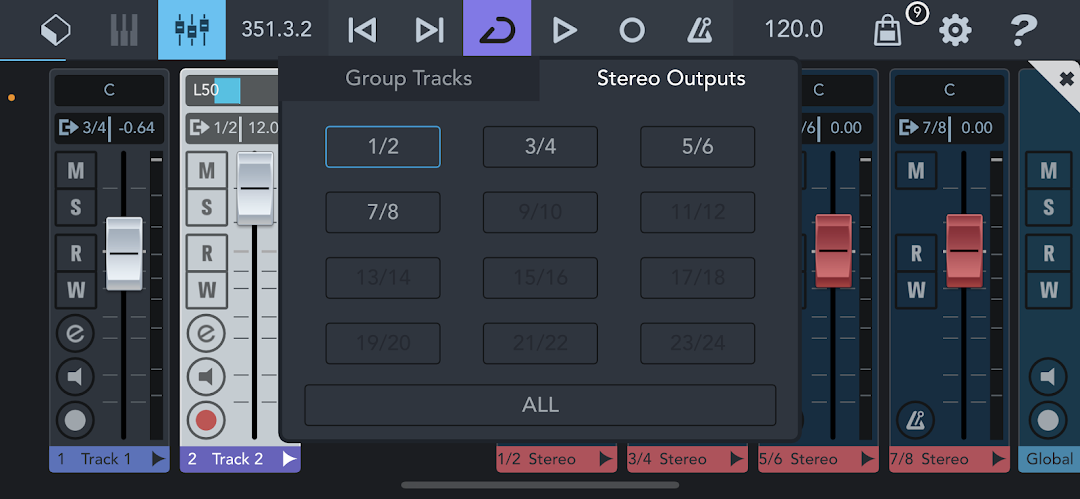Mute Track 1 with M button
This screenshot has width=1080, height=499.
click(76, 170)
